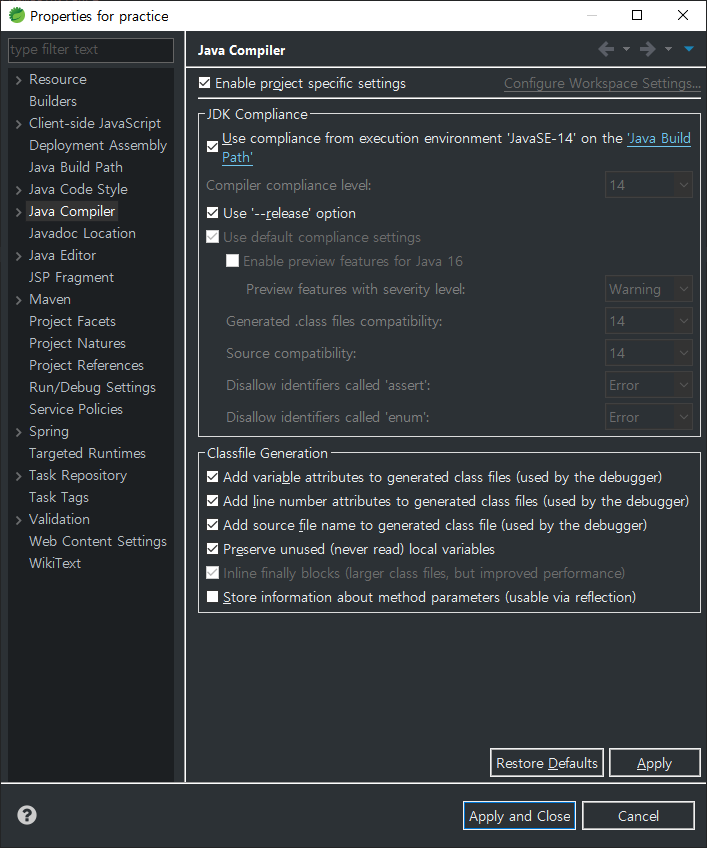Toggle Enable preview features for Java 16
707x848 pixels.
pos(233,261)
